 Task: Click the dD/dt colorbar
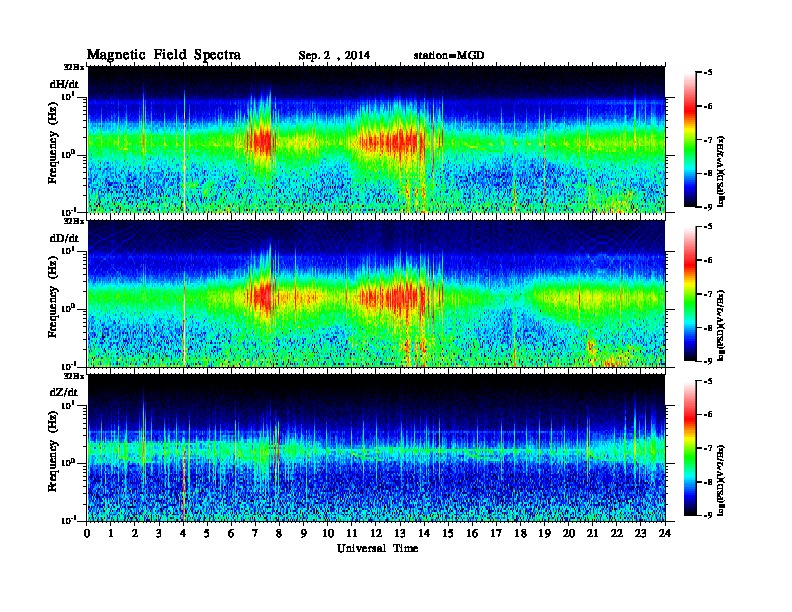[x=690, y=294]
